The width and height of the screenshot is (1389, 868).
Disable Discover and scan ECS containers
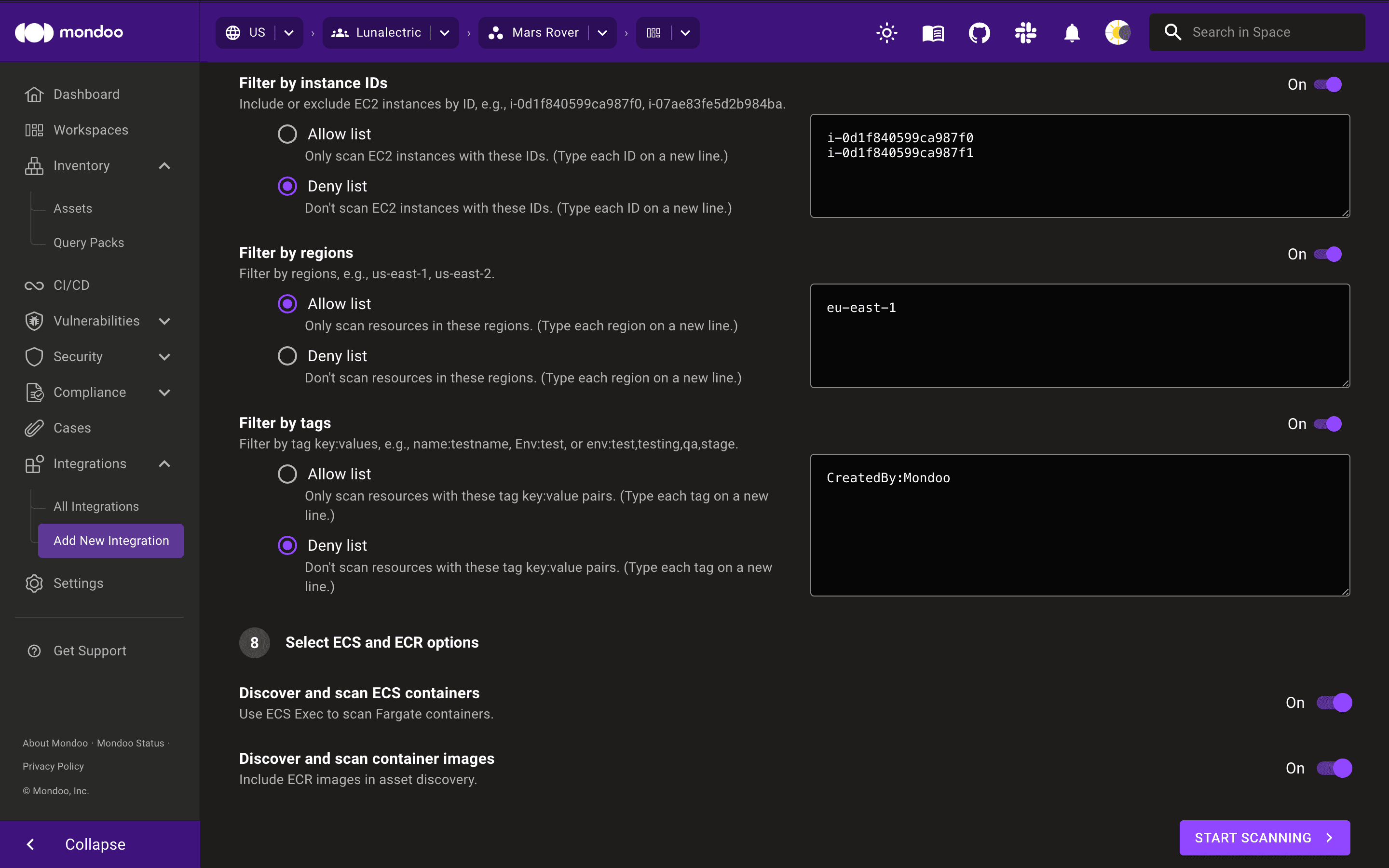[x=1334, y=703]
